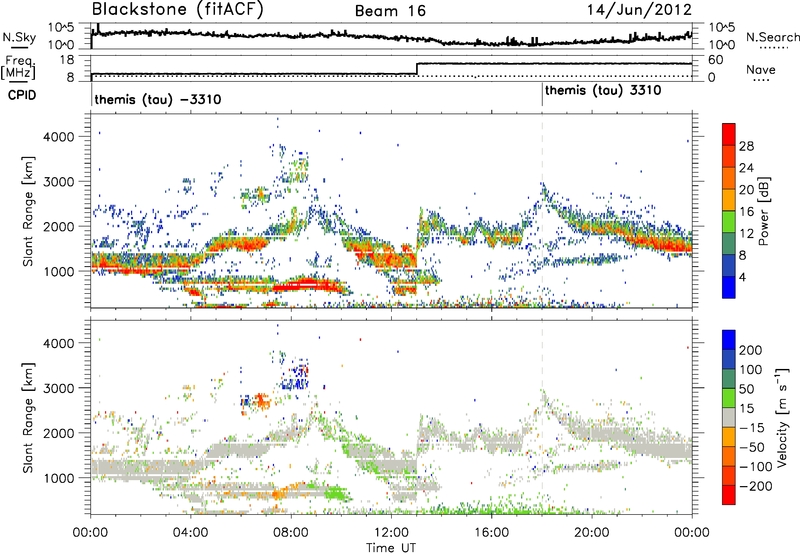
Task: Pick the orange 20–24 dB Power colorbar segment
Action: 729,178
